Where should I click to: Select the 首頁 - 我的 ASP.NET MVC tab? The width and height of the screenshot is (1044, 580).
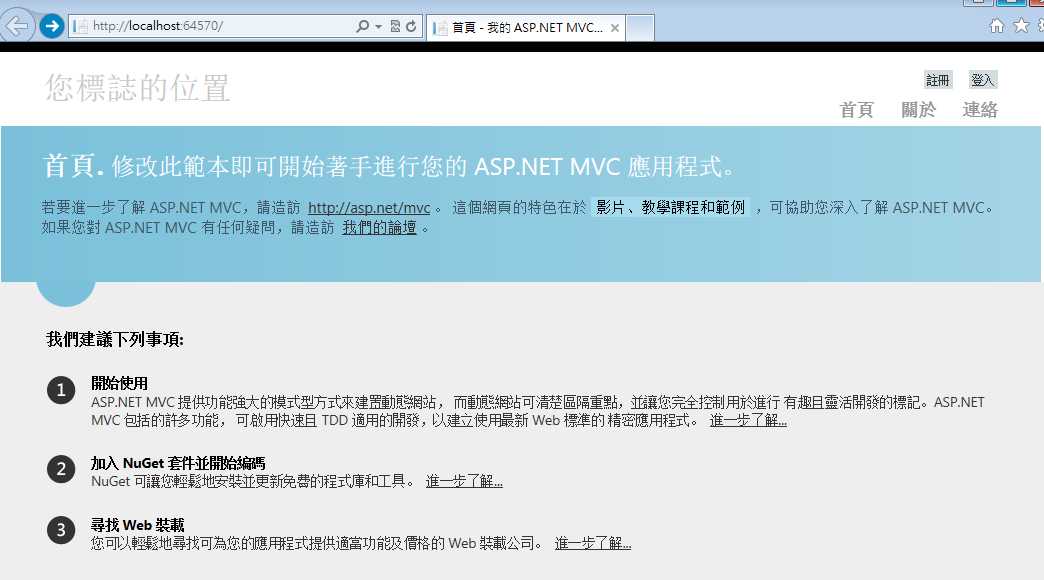(x=525, y=27)
